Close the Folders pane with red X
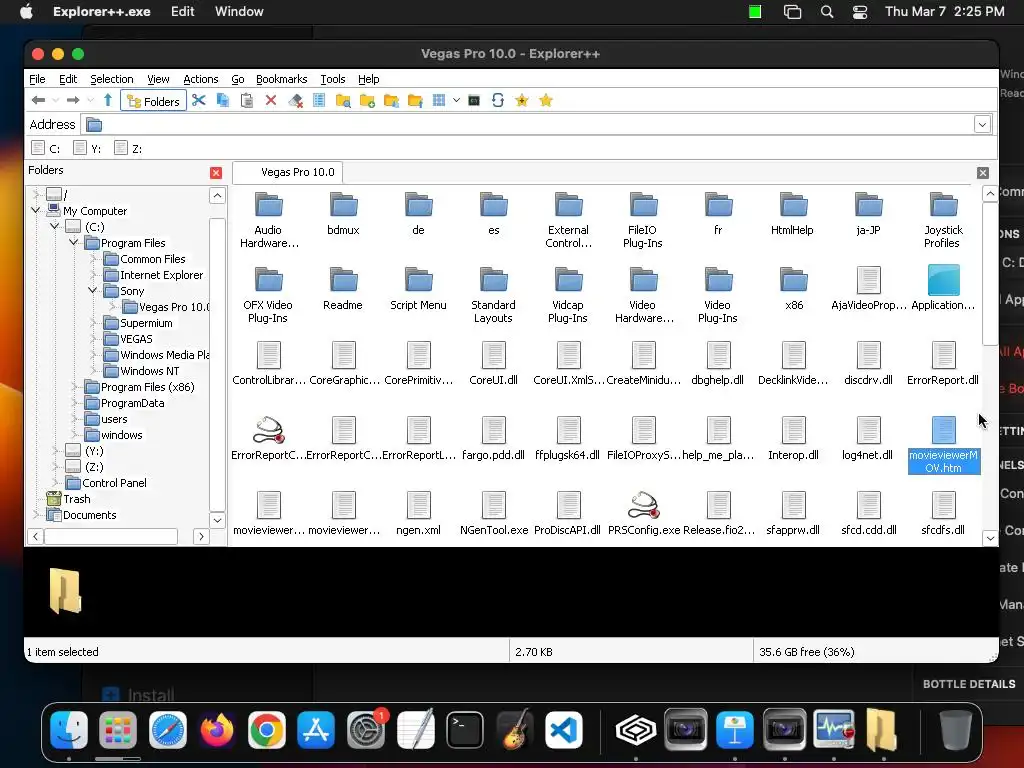Image resolution: width=1024 pixels, height=768 pixels. tap(216, 173)
